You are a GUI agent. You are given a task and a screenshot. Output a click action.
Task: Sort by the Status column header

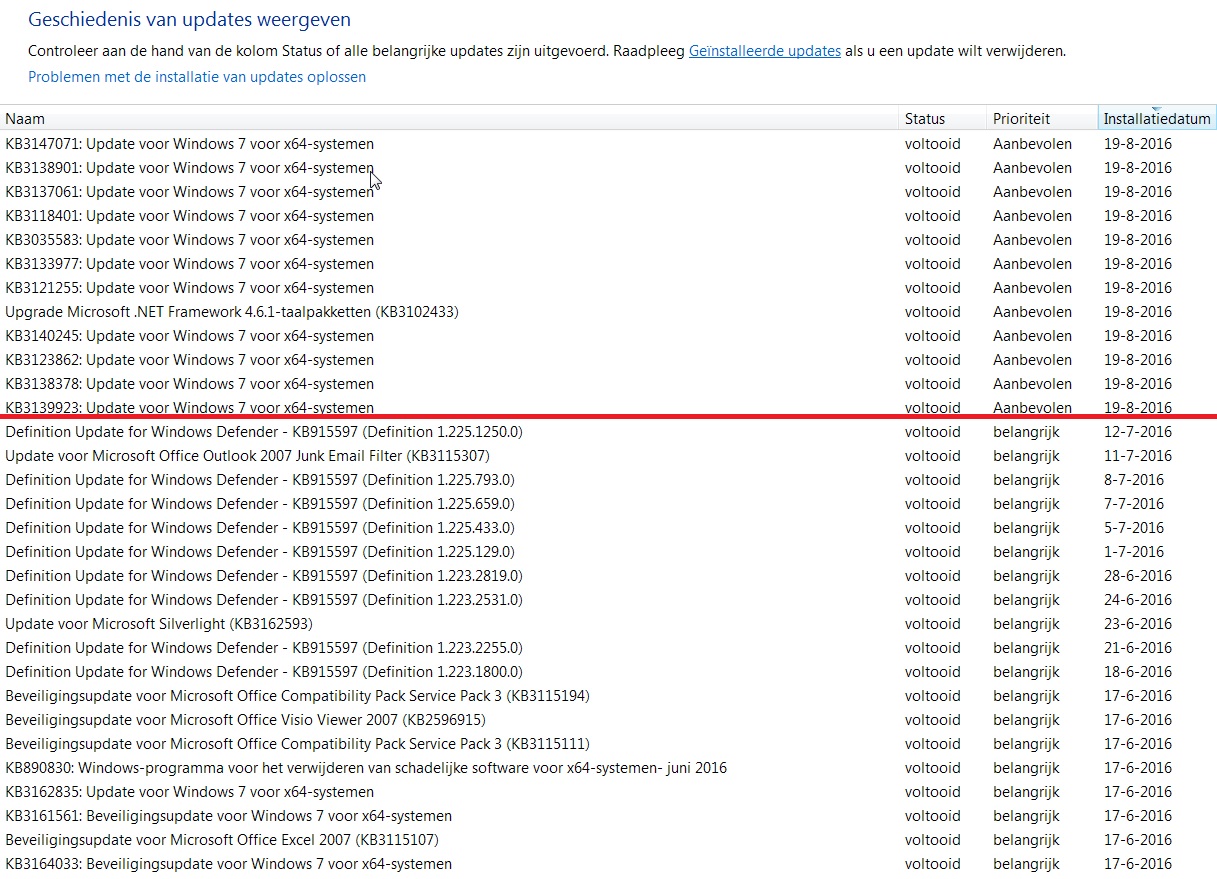click(942, 118)
